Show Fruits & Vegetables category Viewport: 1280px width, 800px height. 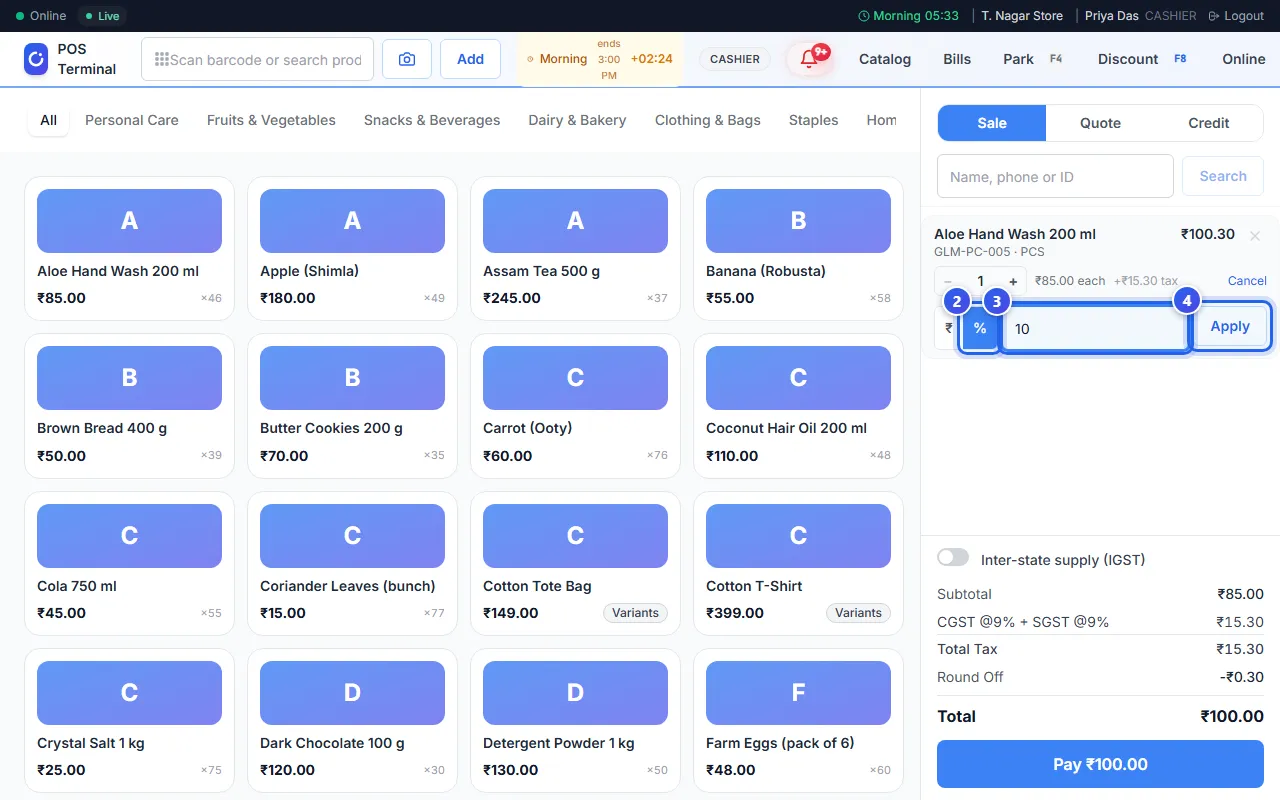coord(271,120)
